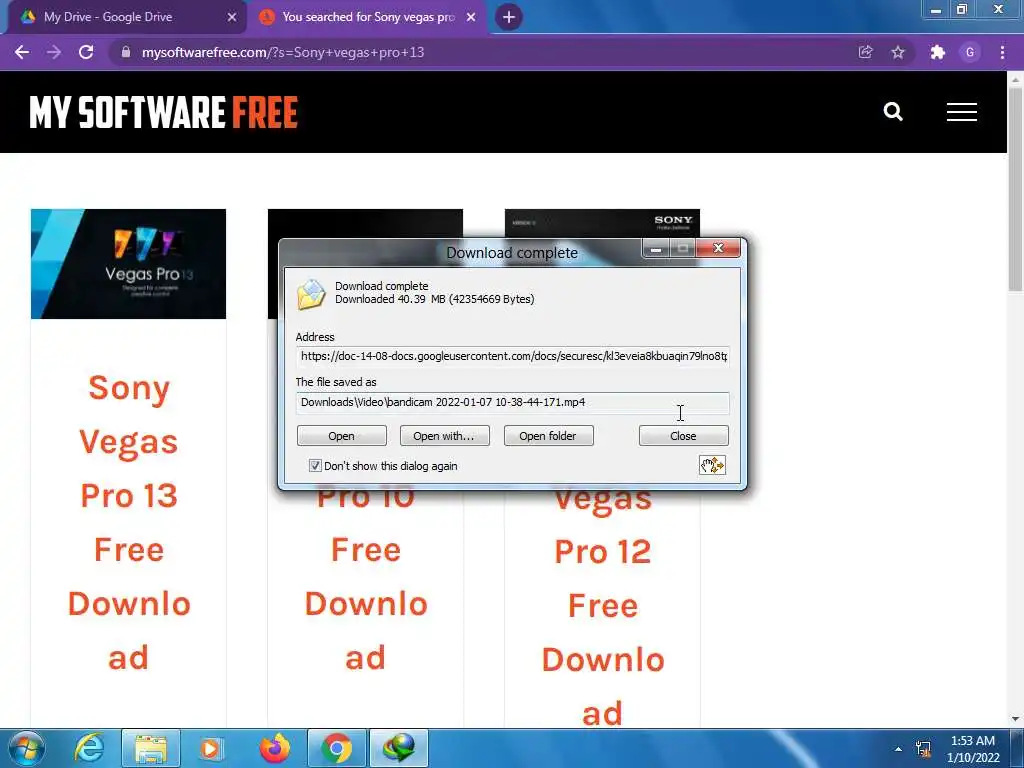This screenshot has height=768, width=1024.
Task: Click the Vegas Pro 13 thumbnail image
Action: (129, 264)
